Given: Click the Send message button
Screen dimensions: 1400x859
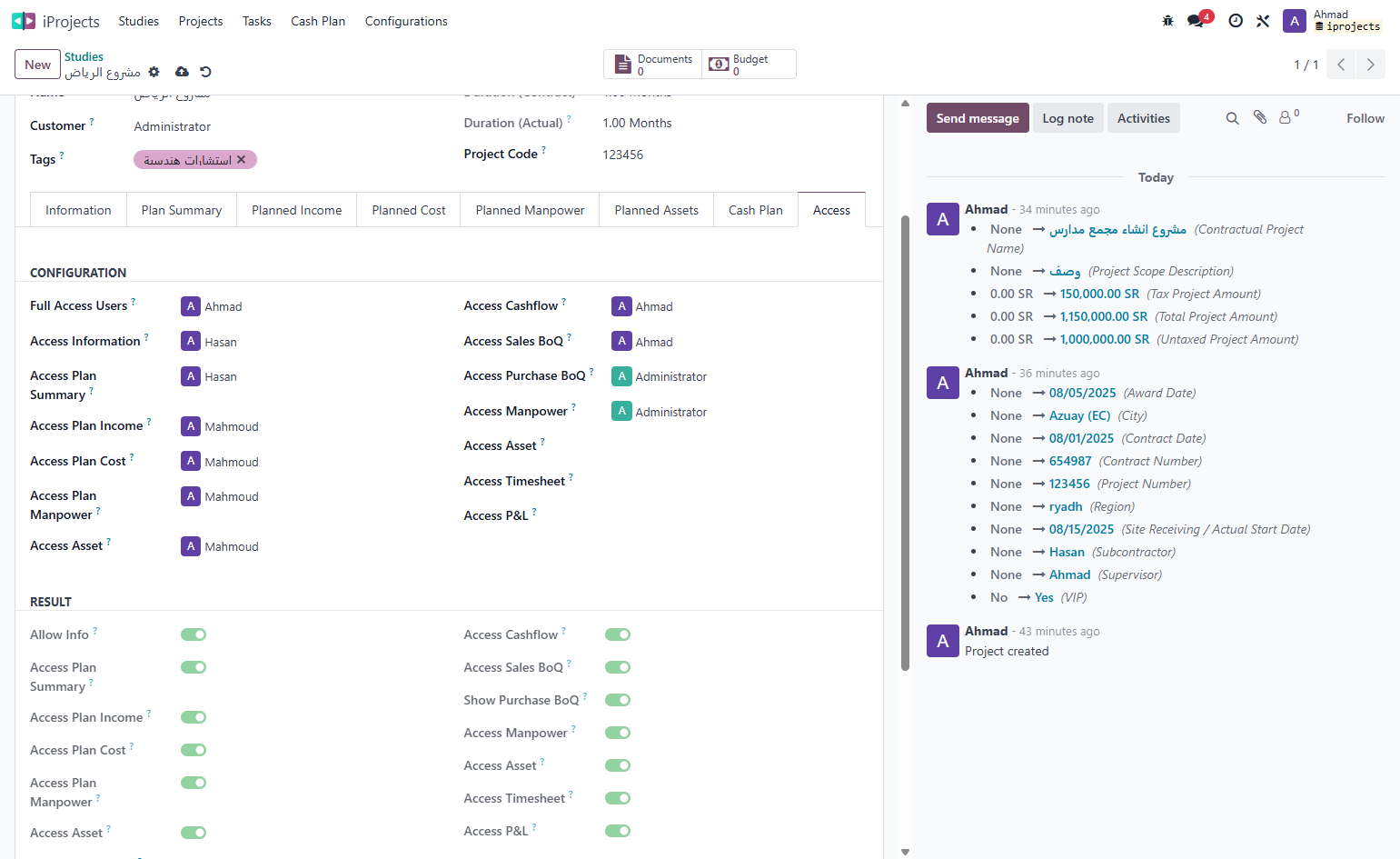Looking at the screenshot, I should point(978,118).
